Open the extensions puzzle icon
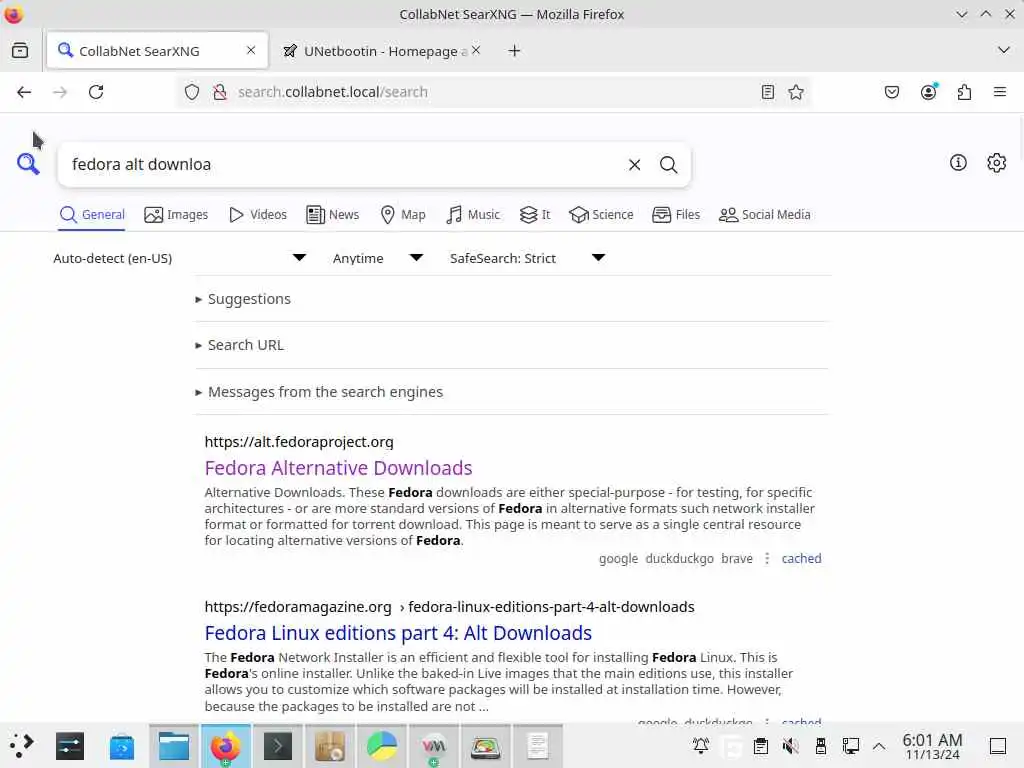Image resolution: width=1024 pixels, height=768 pixels. tap(964, 92)
